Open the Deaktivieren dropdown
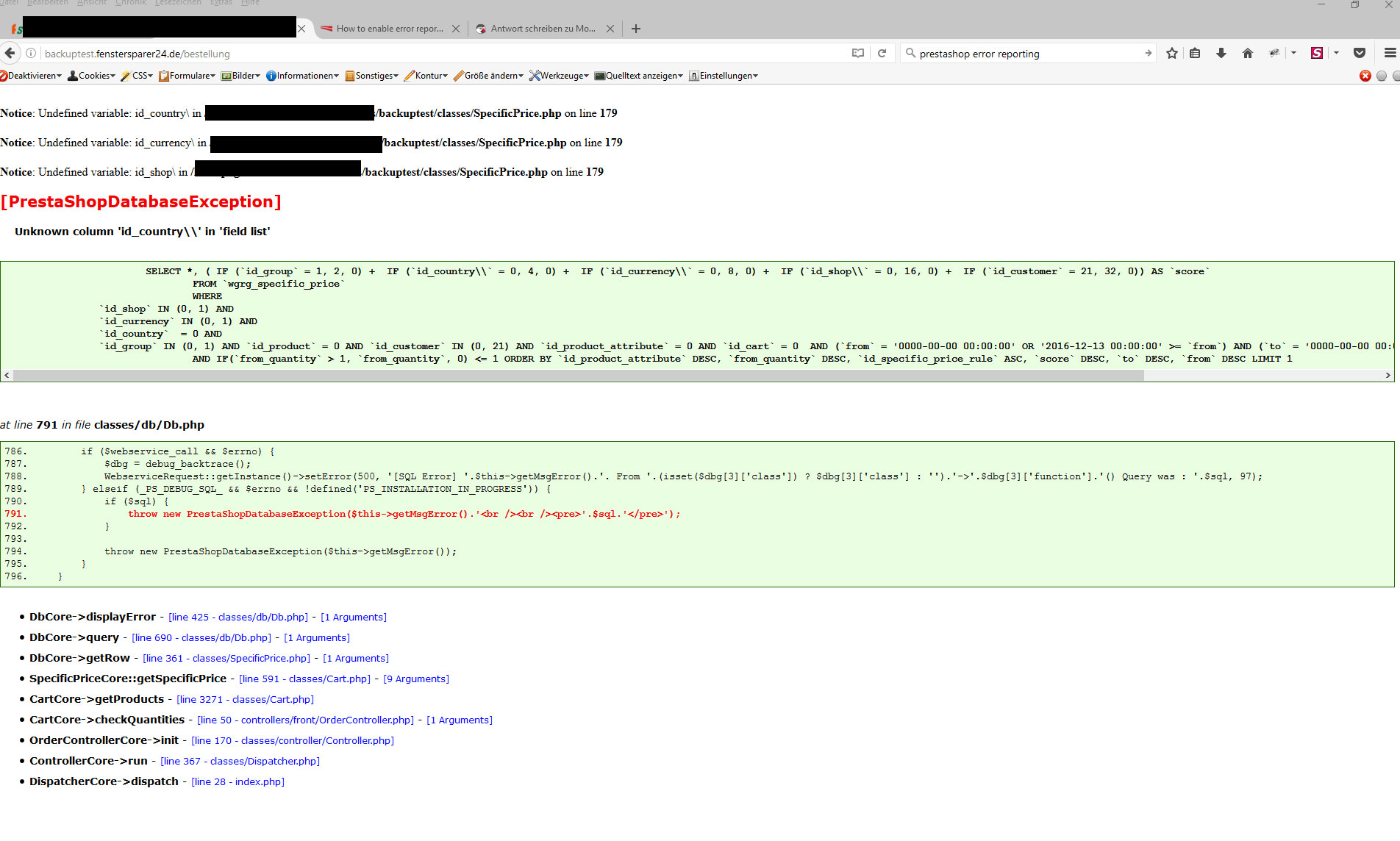The image size is (1400, 841). (x=31, y=76)
